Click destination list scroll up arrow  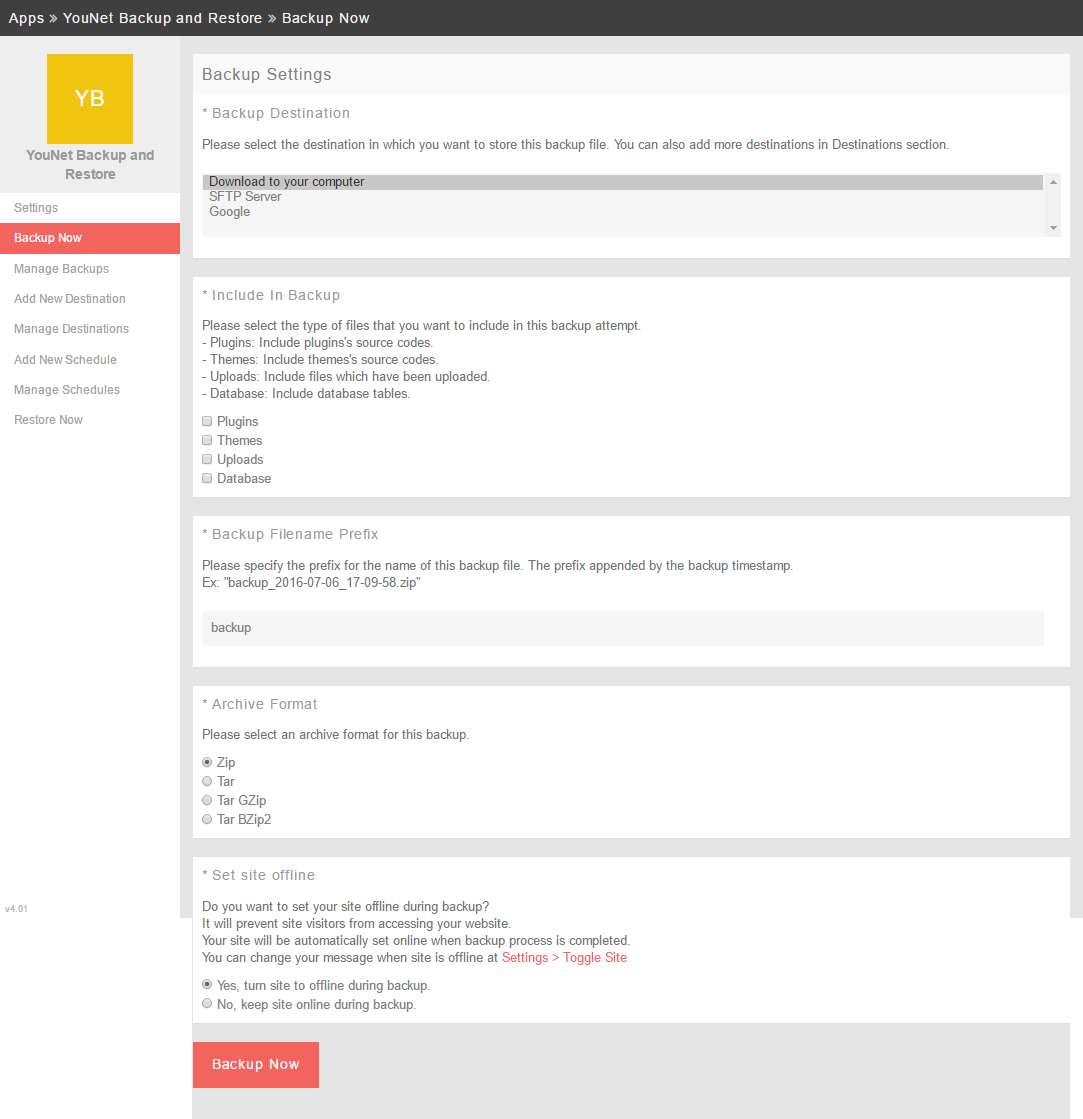point(1053,182)
